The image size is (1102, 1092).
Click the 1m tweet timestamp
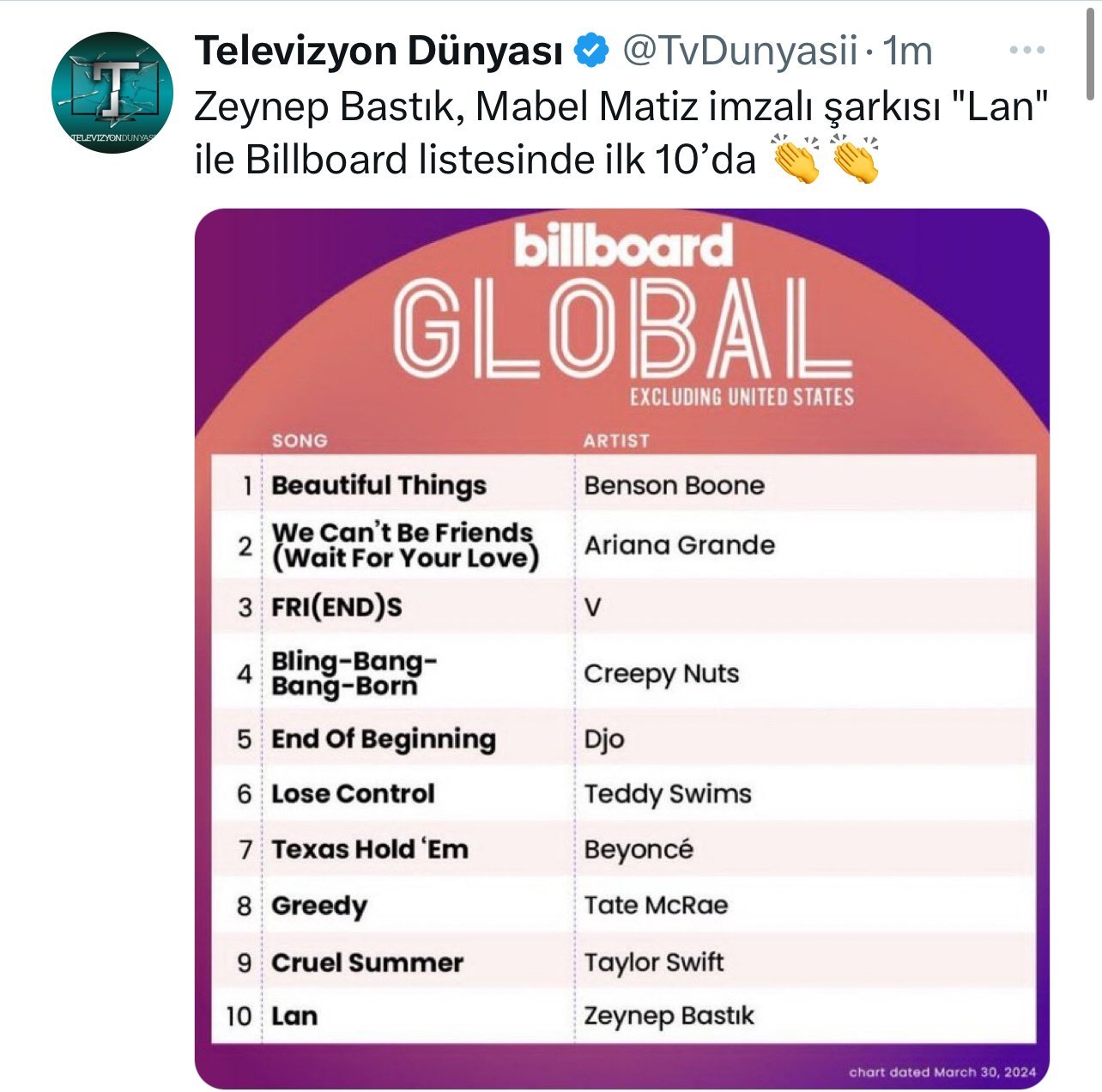tap(907, 52)
